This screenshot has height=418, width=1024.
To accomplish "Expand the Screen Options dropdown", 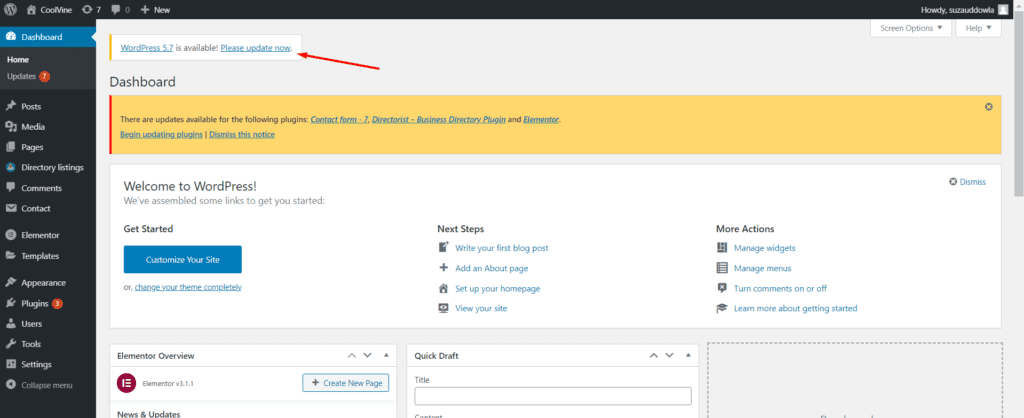I will [x=911, y=28].
